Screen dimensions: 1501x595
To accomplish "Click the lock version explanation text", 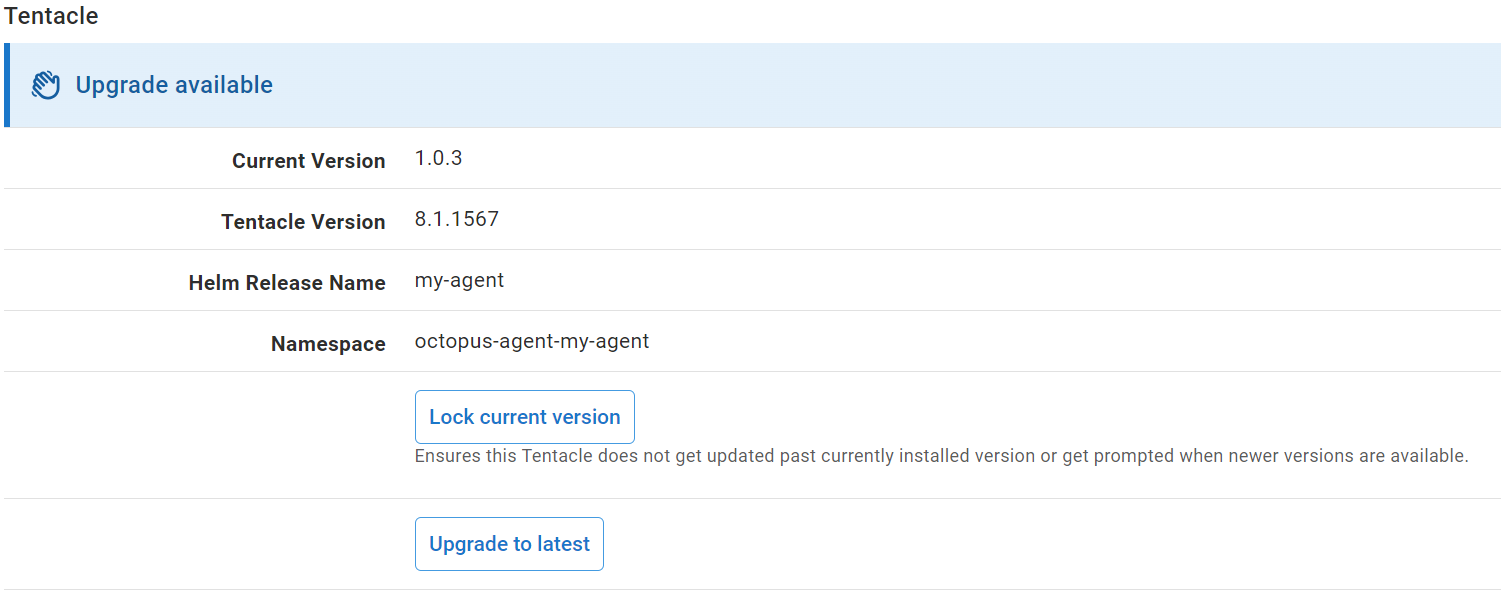I will 940,455.
